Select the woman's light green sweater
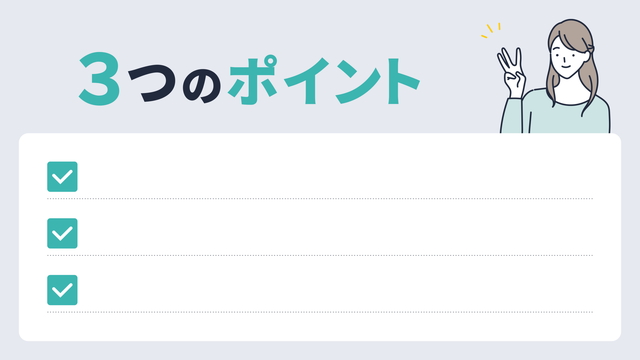Screen dimensions: 640x360 555,112
